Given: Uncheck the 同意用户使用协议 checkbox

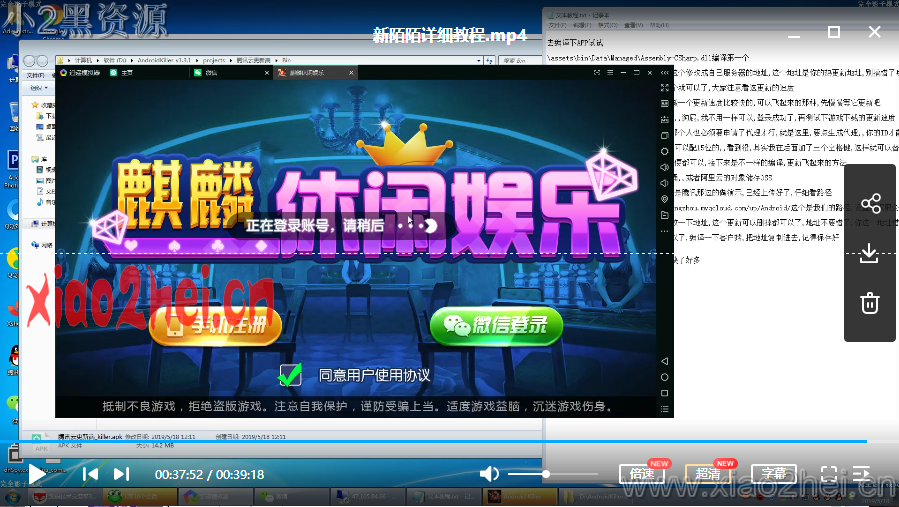Looking at the screenshot, I should (x=290, y=375).
